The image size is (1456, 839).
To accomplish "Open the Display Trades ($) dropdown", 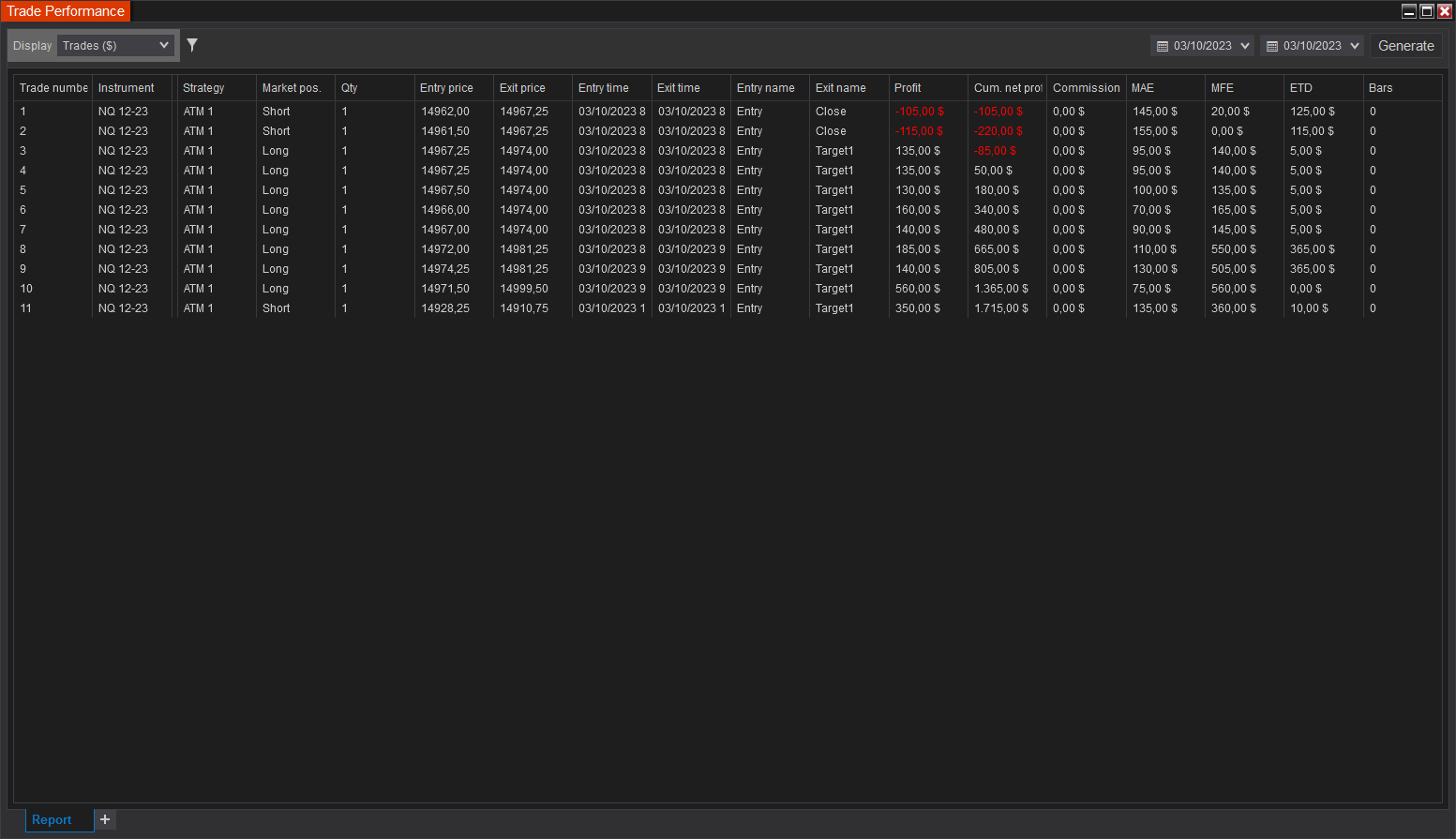I will (116, 45).
